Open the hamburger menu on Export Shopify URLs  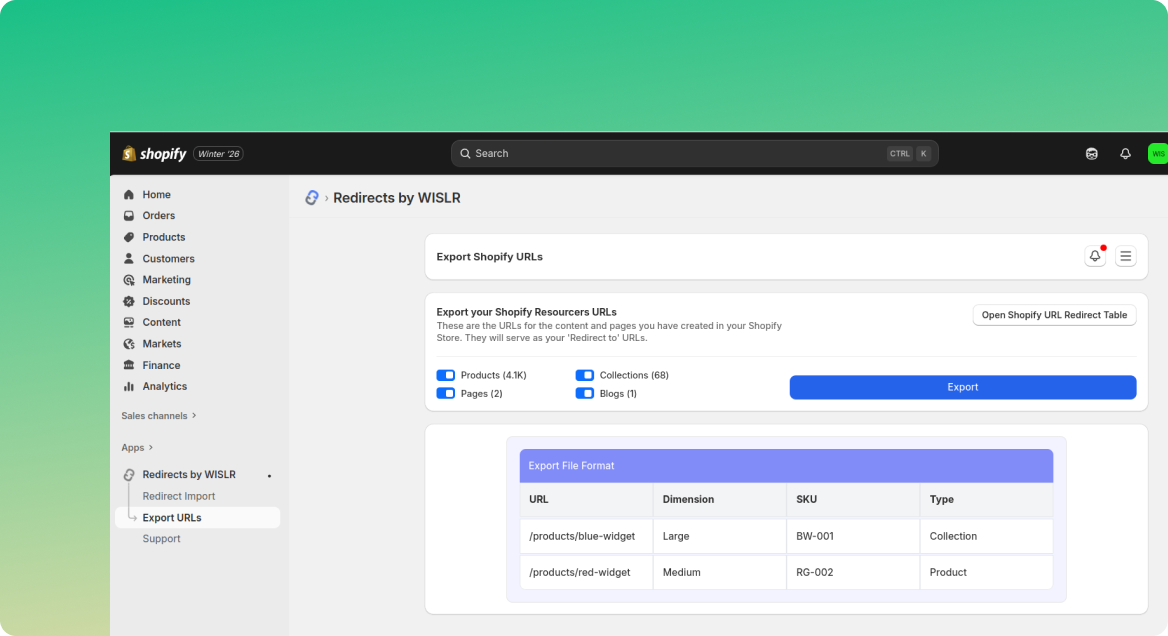1126,255
